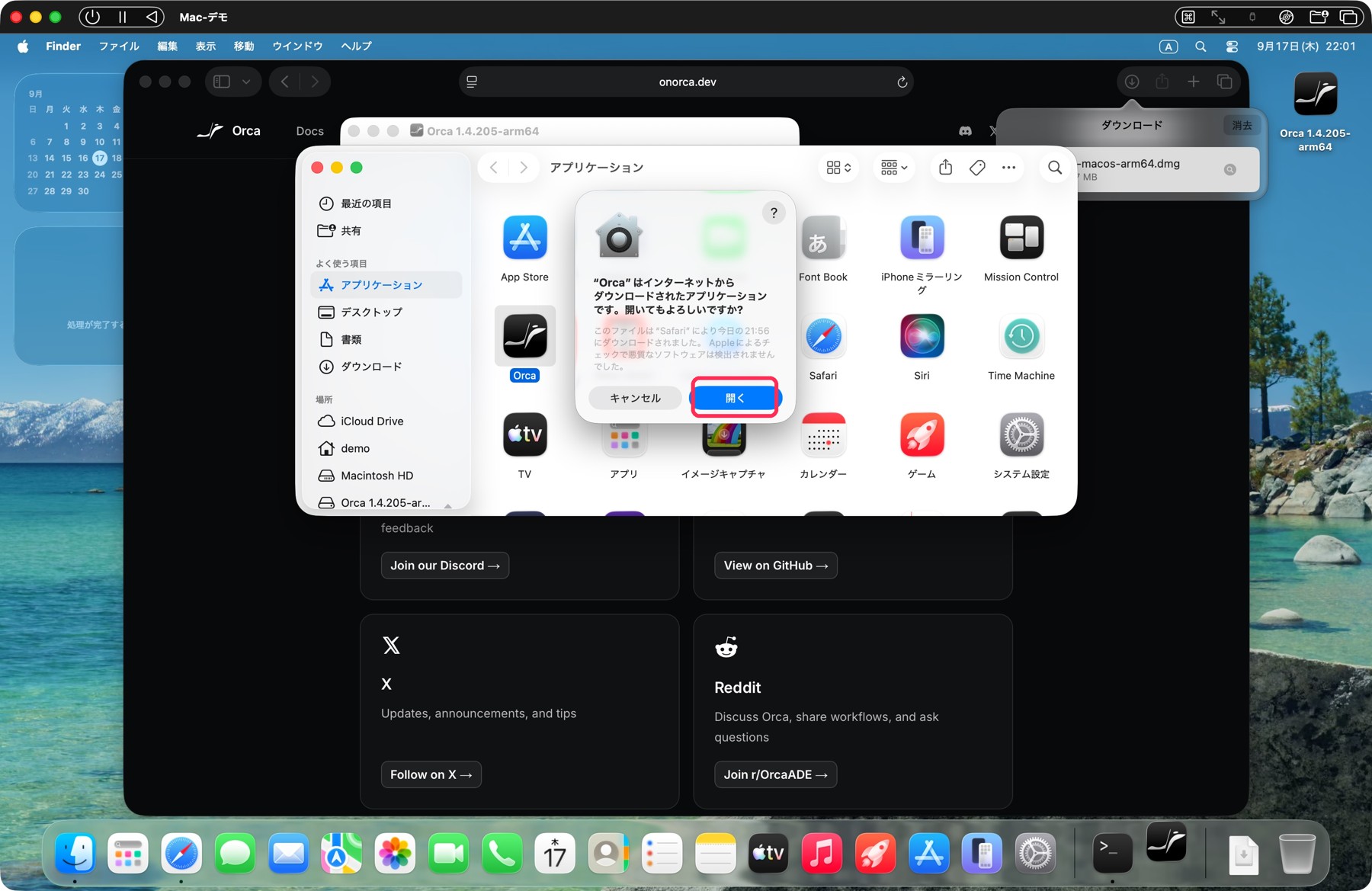Select 共有 in Finder sidebar
Screen dimensions: 1372x891
coord(387,231)
